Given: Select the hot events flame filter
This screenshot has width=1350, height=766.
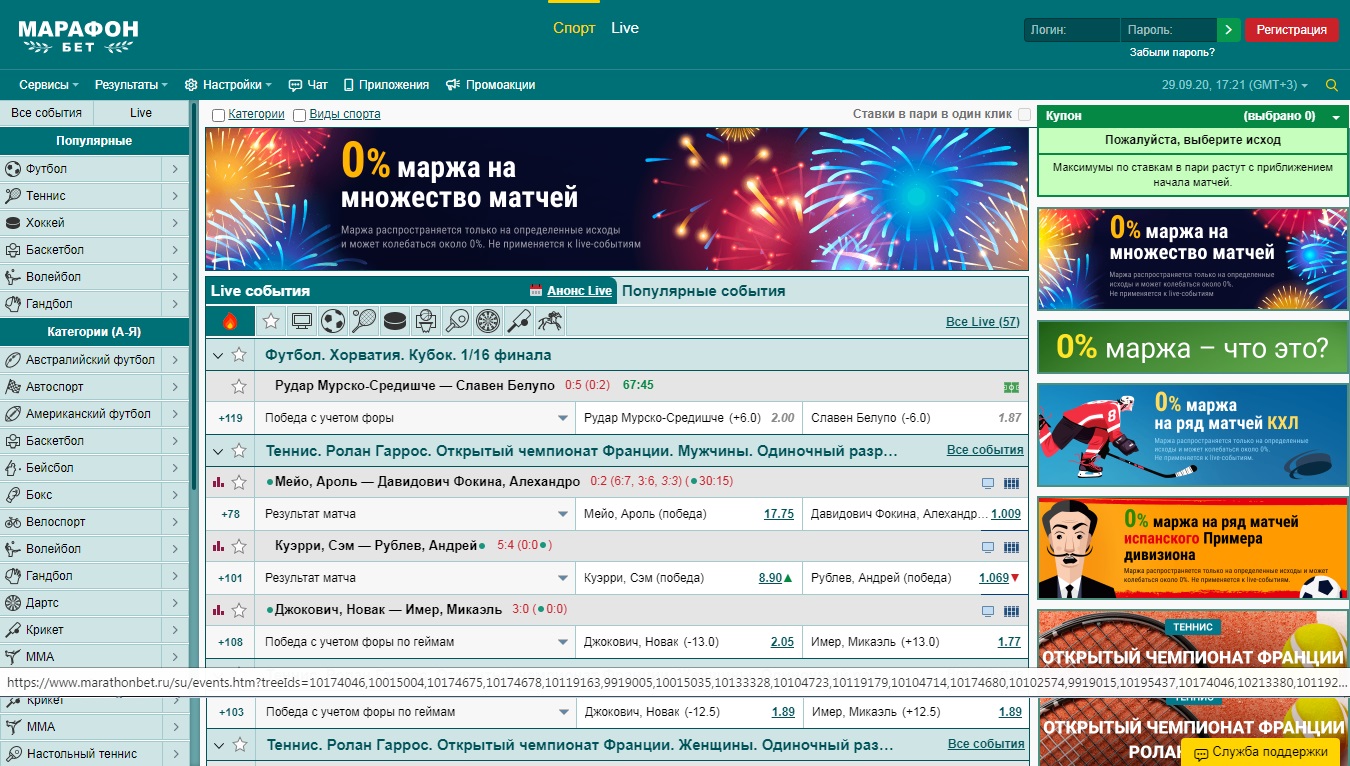Looking at the screenshot, I should point(230,321).
